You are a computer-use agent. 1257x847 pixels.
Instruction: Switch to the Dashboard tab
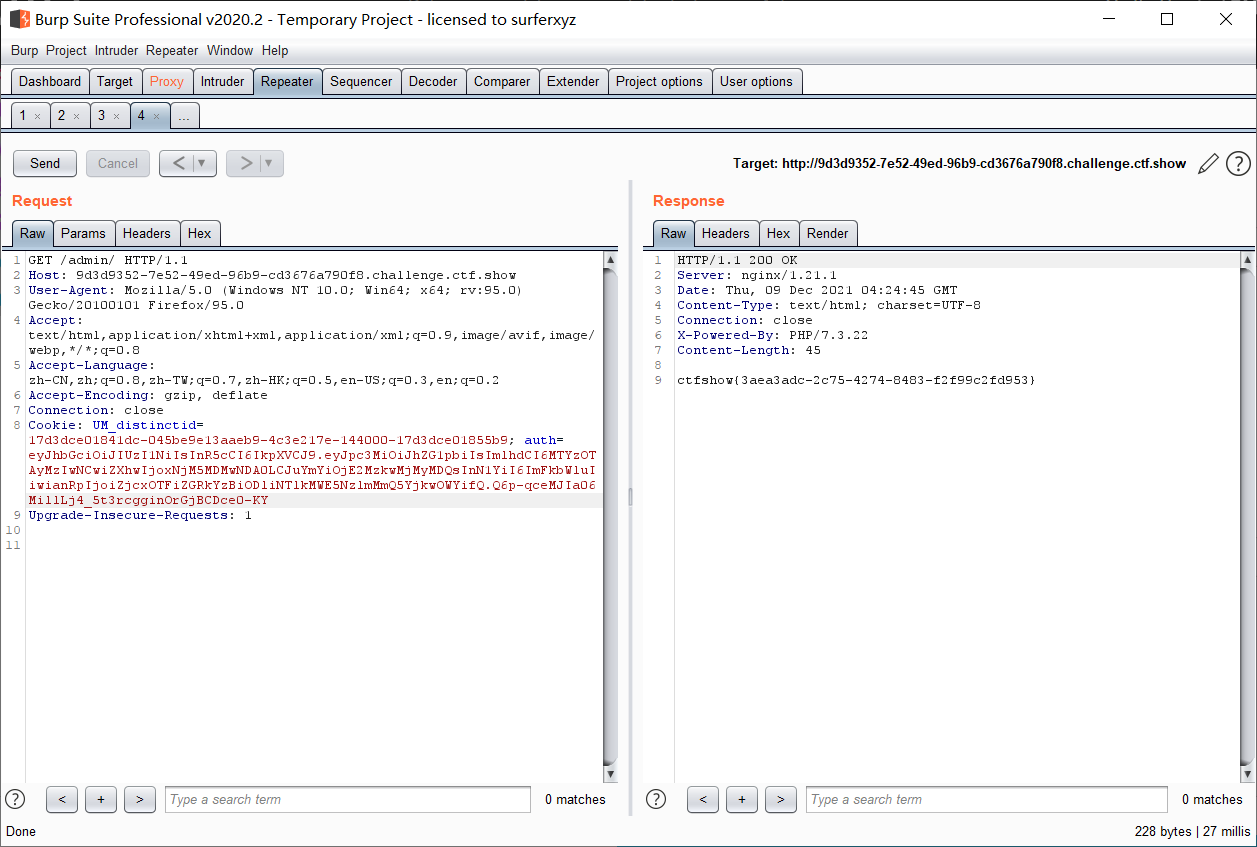(50, 82)
